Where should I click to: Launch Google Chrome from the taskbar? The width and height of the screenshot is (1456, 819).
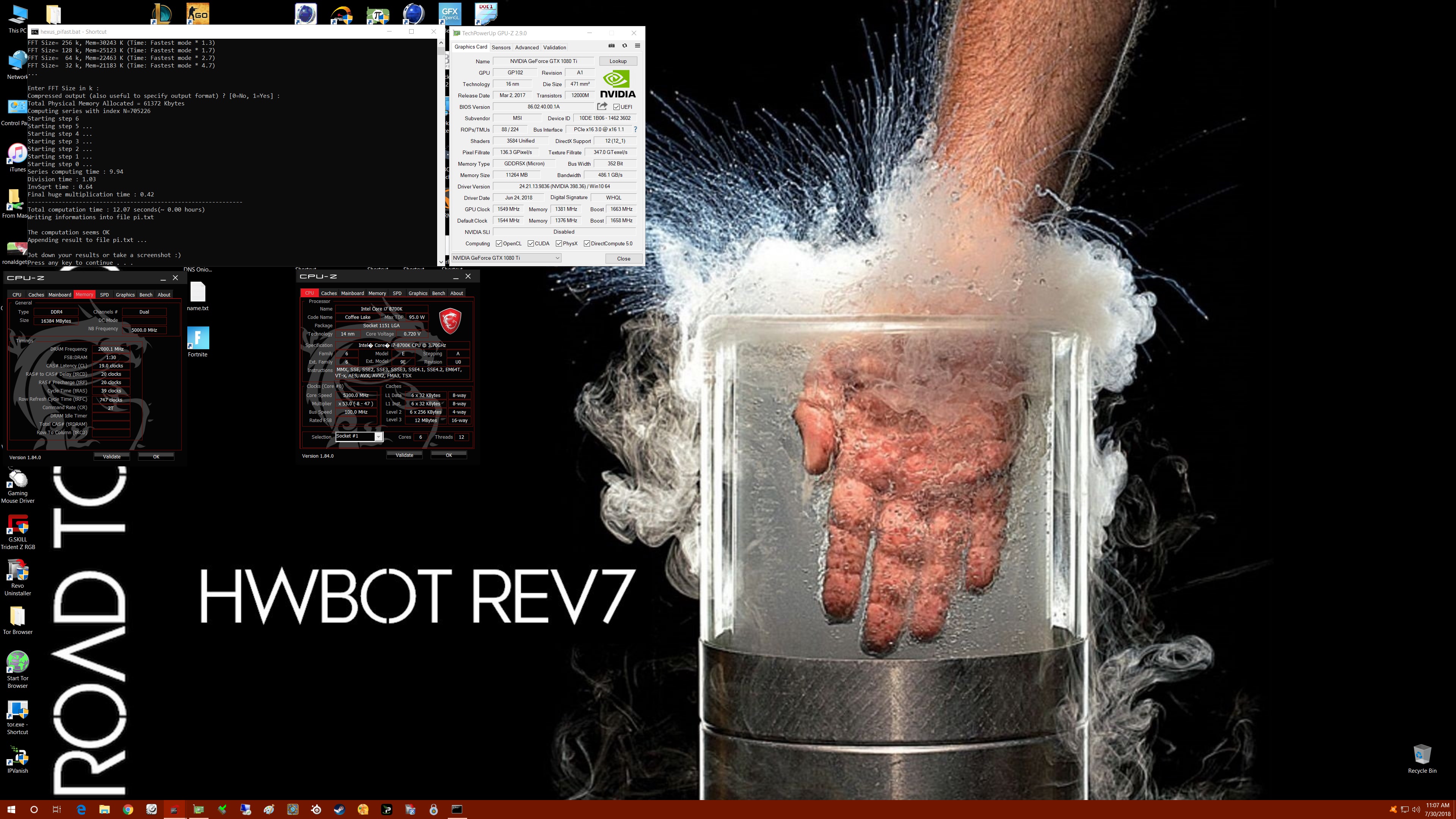(x=128, y=810)
